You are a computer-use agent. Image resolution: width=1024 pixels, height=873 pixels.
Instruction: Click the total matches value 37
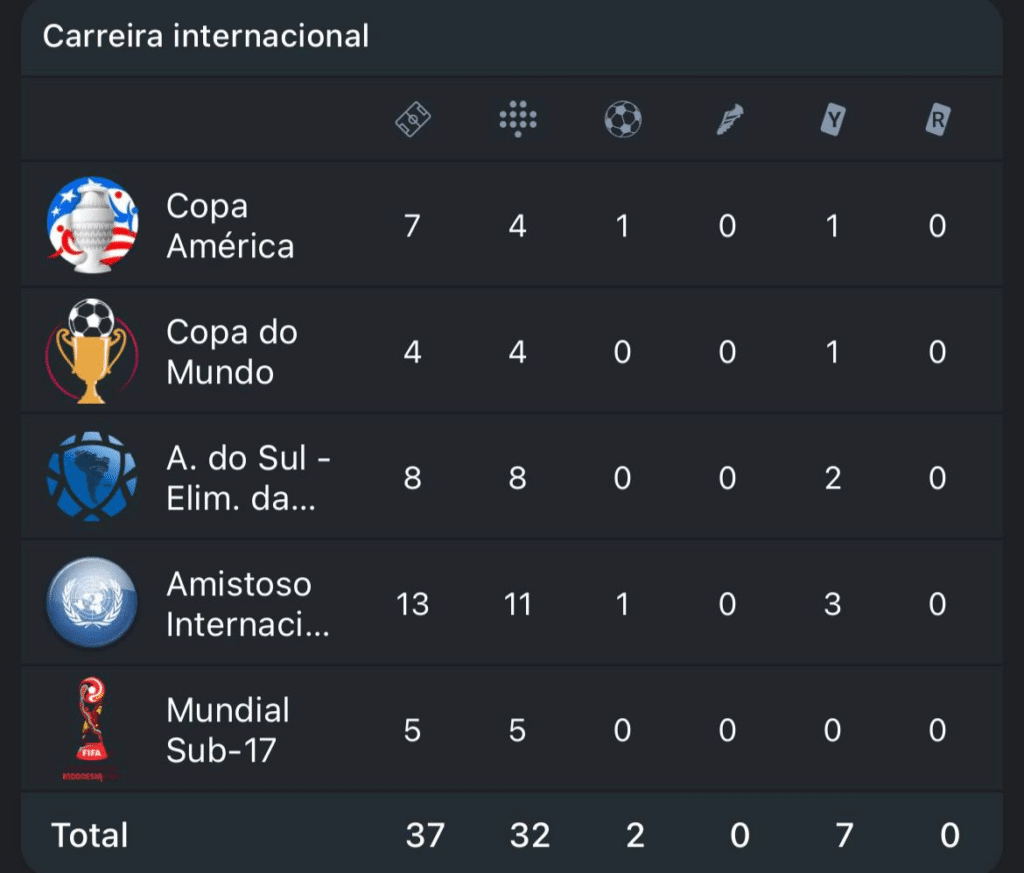425,835
